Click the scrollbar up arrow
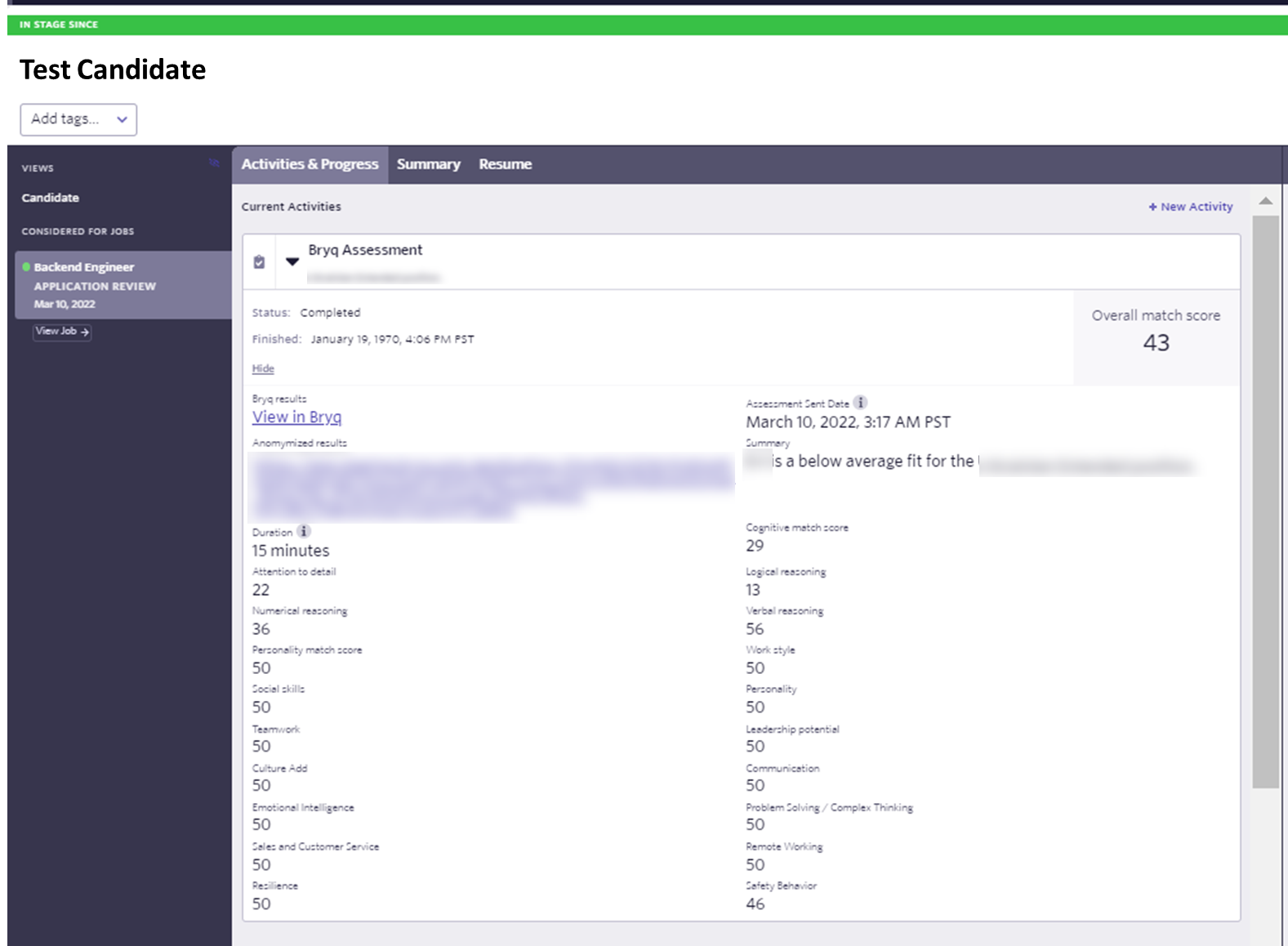This screenshot has width=1288, height=946. [x=1265, y=201]
